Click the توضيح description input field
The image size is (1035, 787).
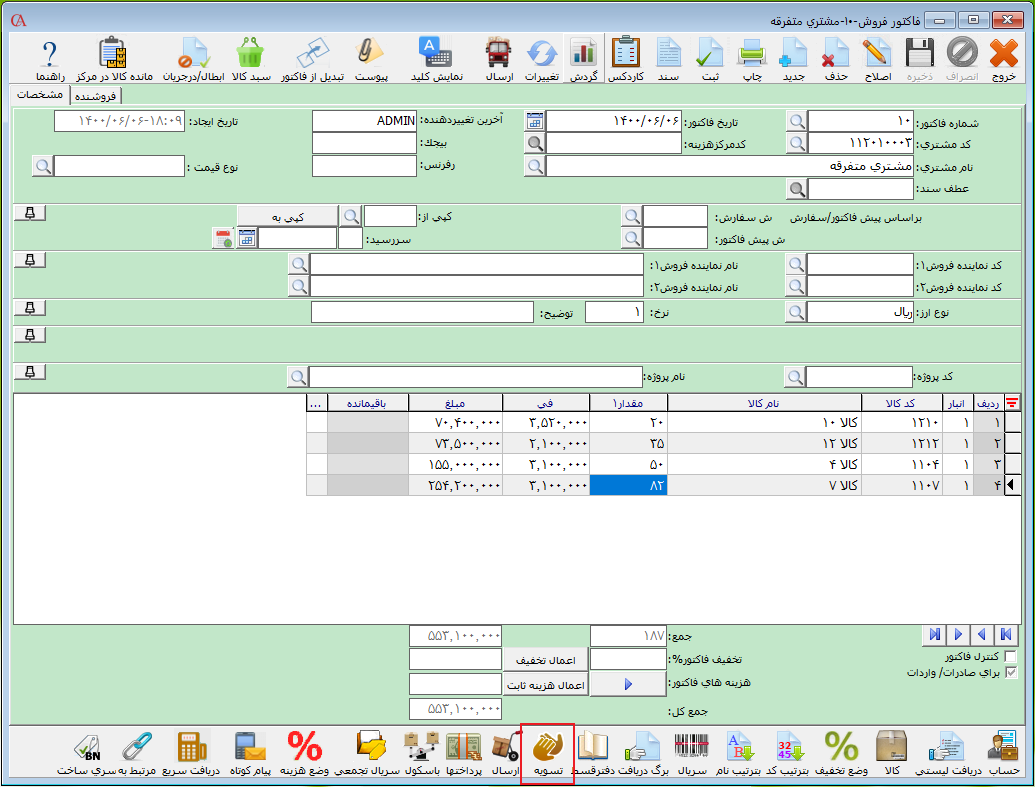[x=422, y=312]
